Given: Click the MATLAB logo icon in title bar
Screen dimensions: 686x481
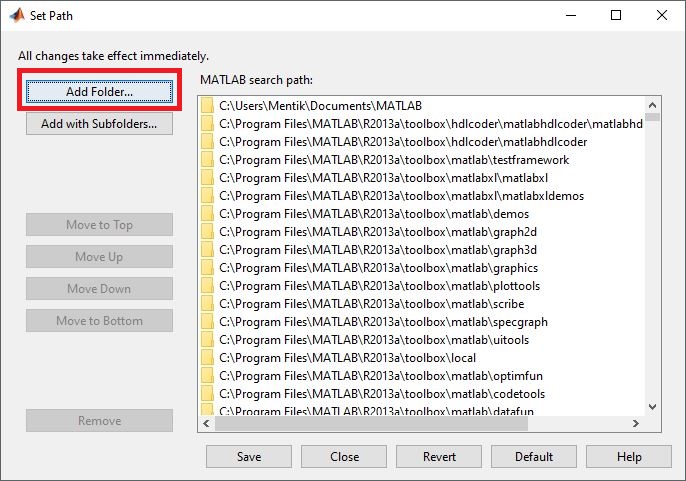Looking at the screenshot, I should [x=17, y=15].
